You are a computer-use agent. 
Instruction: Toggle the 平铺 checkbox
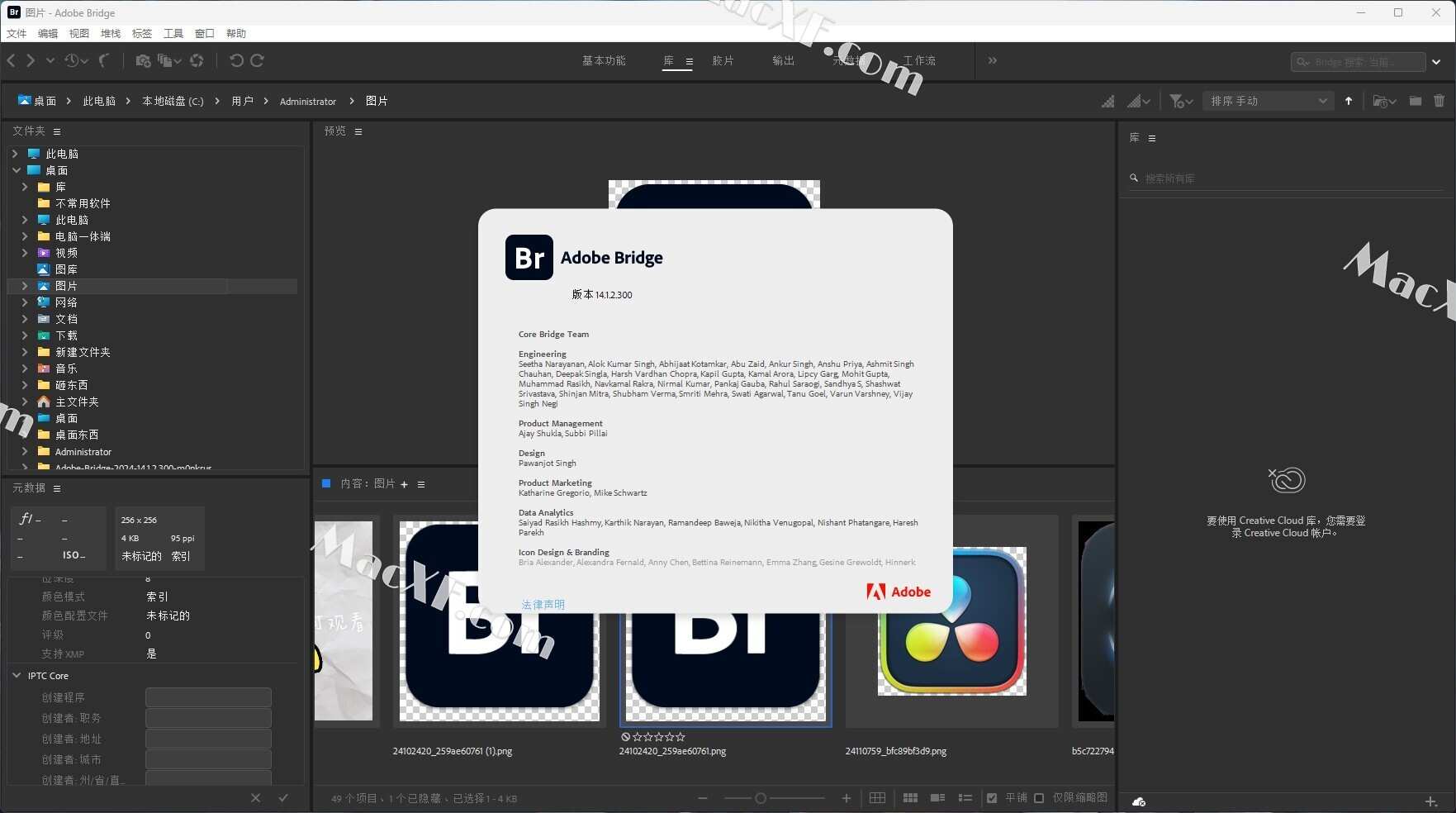(992, 798)
